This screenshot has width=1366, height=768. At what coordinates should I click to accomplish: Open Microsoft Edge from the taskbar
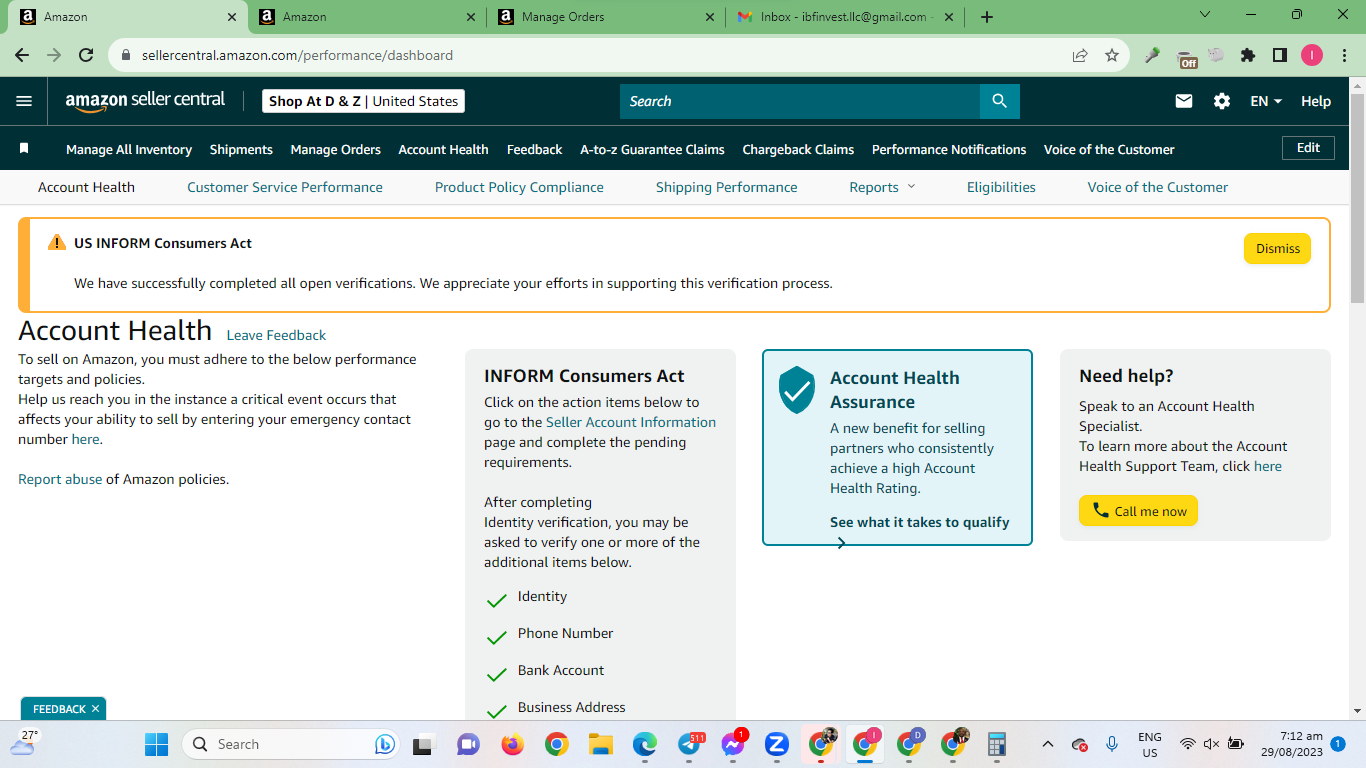click(645, 744)
